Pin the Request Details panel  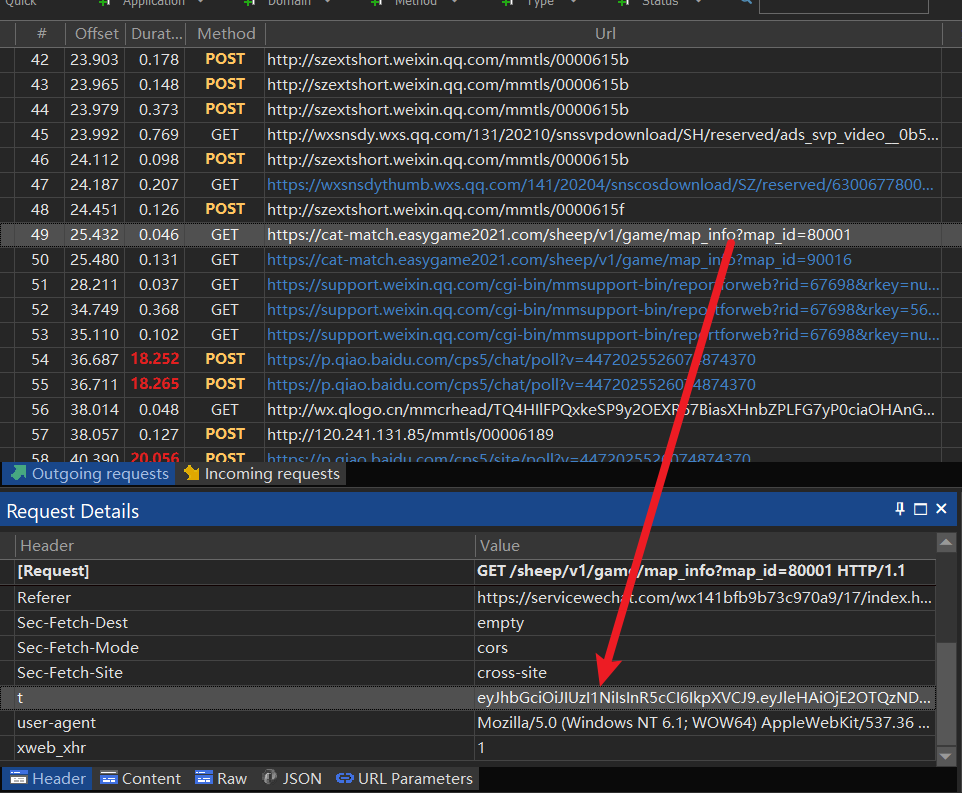900,509
